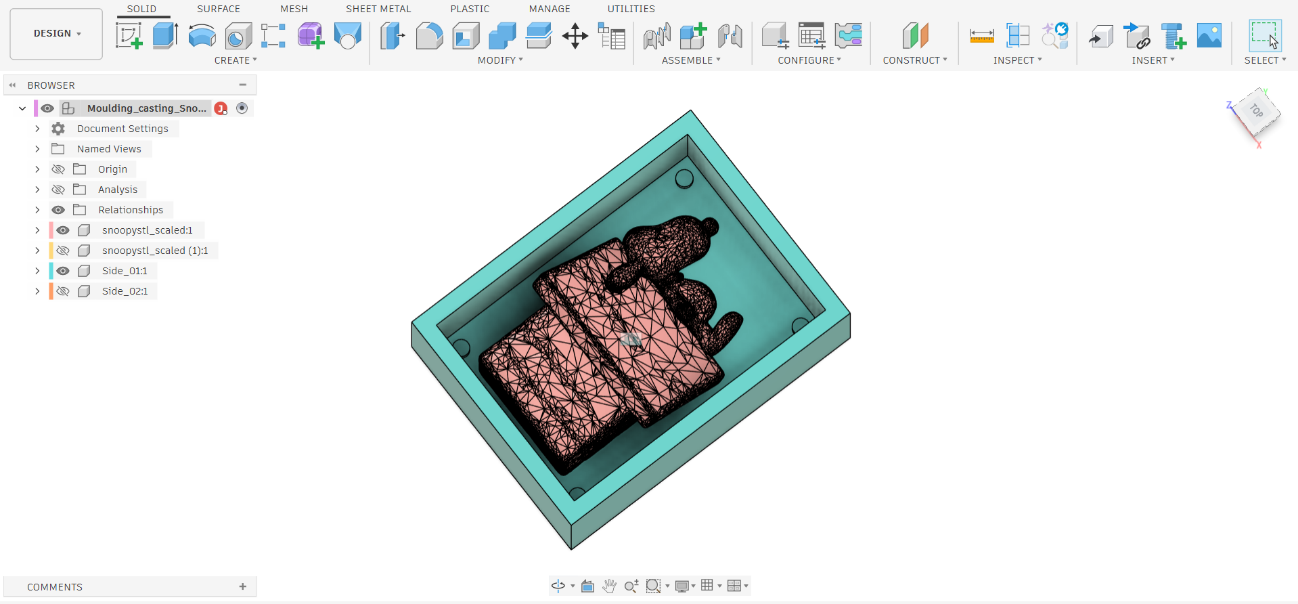Image resolution: width=1298 pixels, height=604 pixels.
Task: Click the Rectangular Pattern icon
Action: tap(274, 36)
